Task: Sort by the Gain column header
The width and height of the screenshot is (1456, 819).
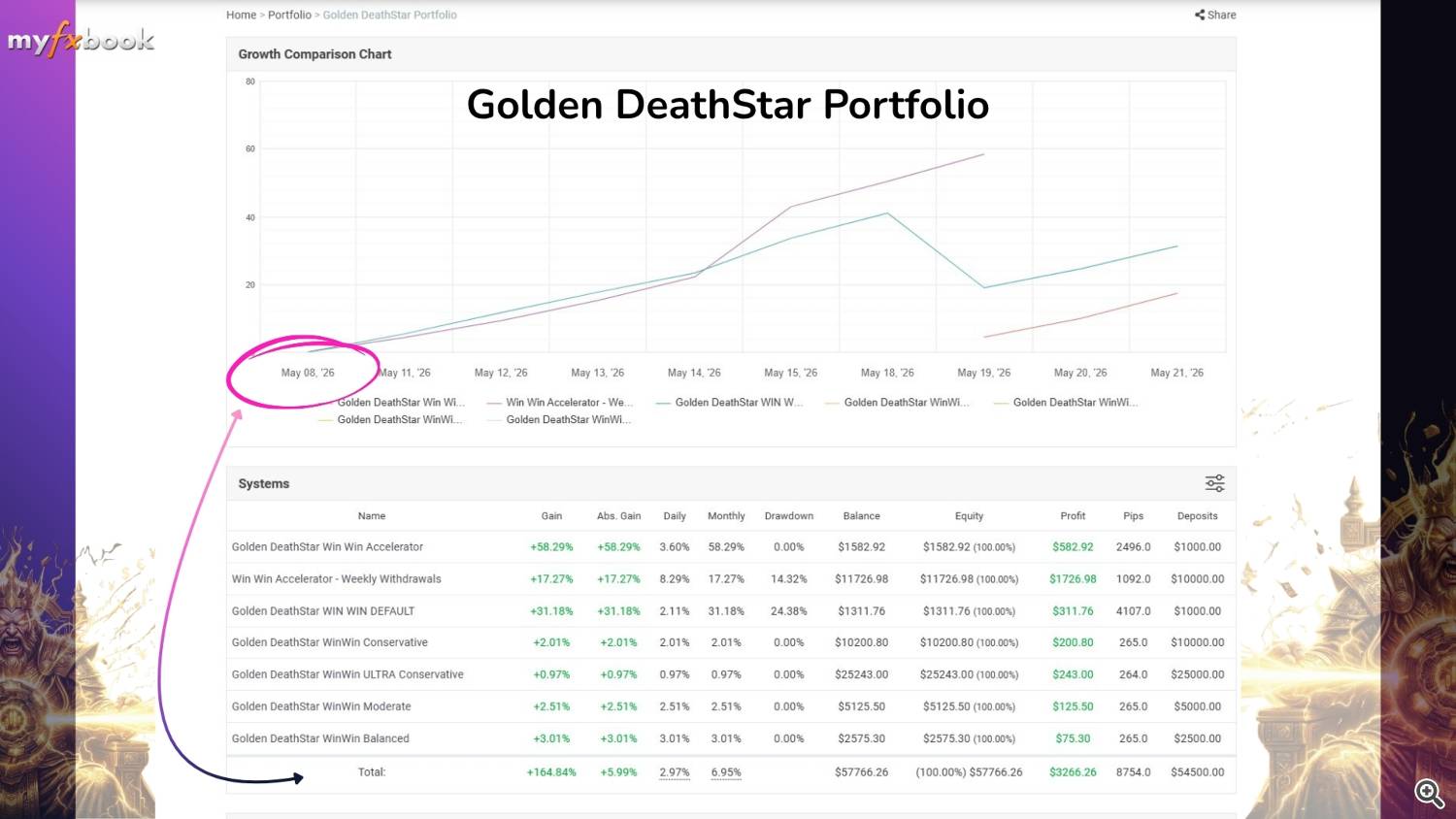Action: coord(551,516)
